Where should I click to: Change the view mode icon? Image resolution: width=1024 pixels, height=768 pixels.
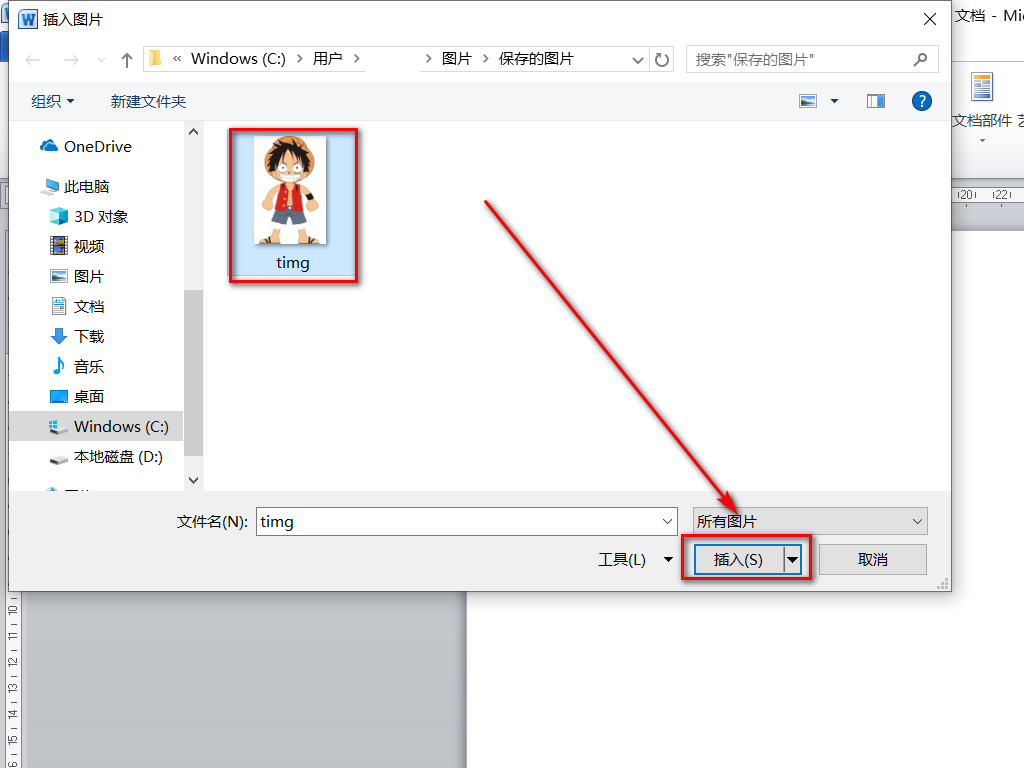point(808,101)
